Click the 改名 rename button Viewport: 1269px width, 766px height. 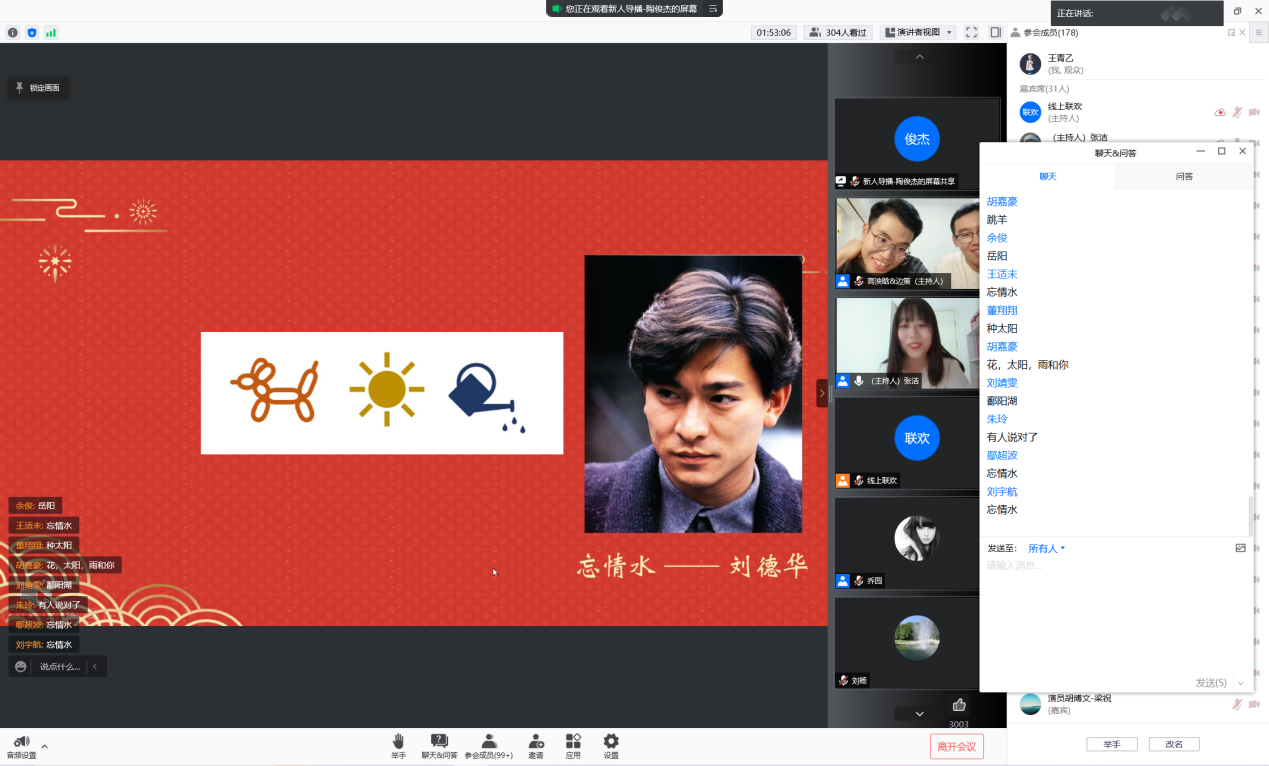click(1173, 744)
